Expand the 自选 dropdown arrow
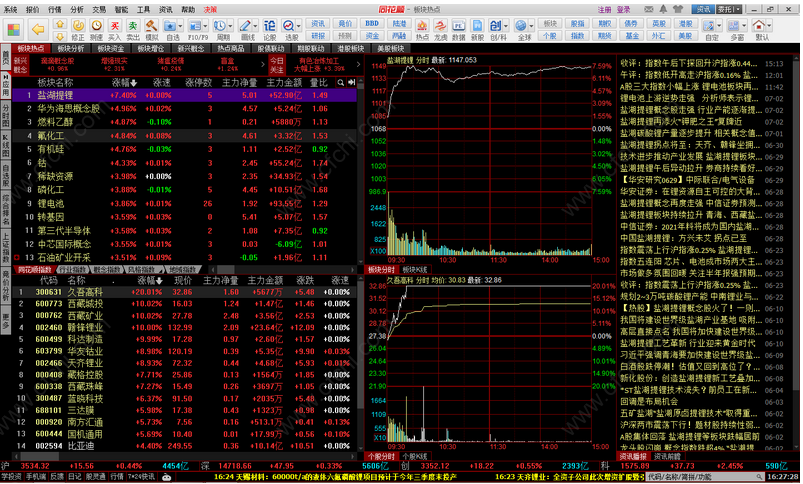803x484 pixels. [180, 26]
